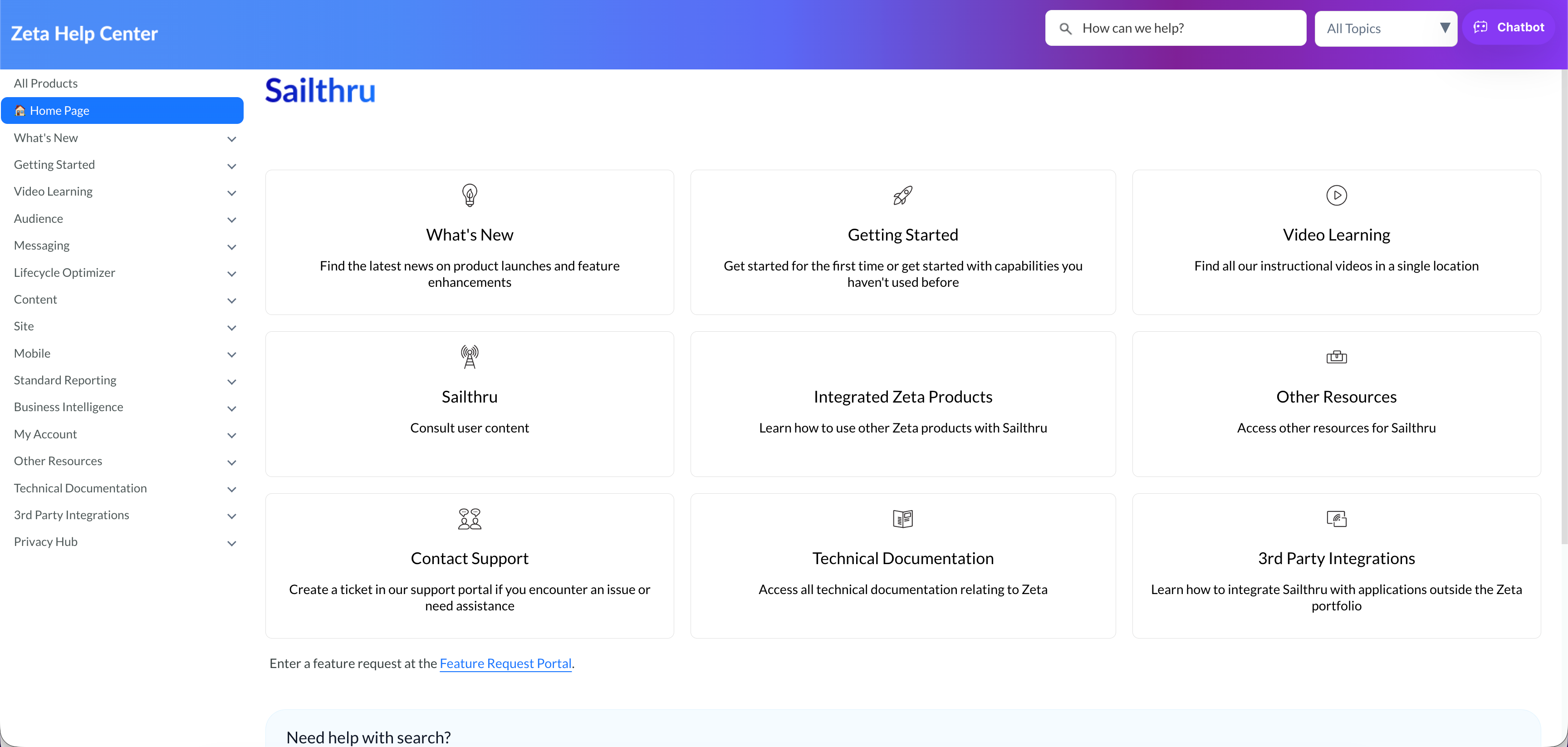This screenshot has width=1568, height=747.
Task: Expand the Mobile section chevron
Action: [231, 354]
